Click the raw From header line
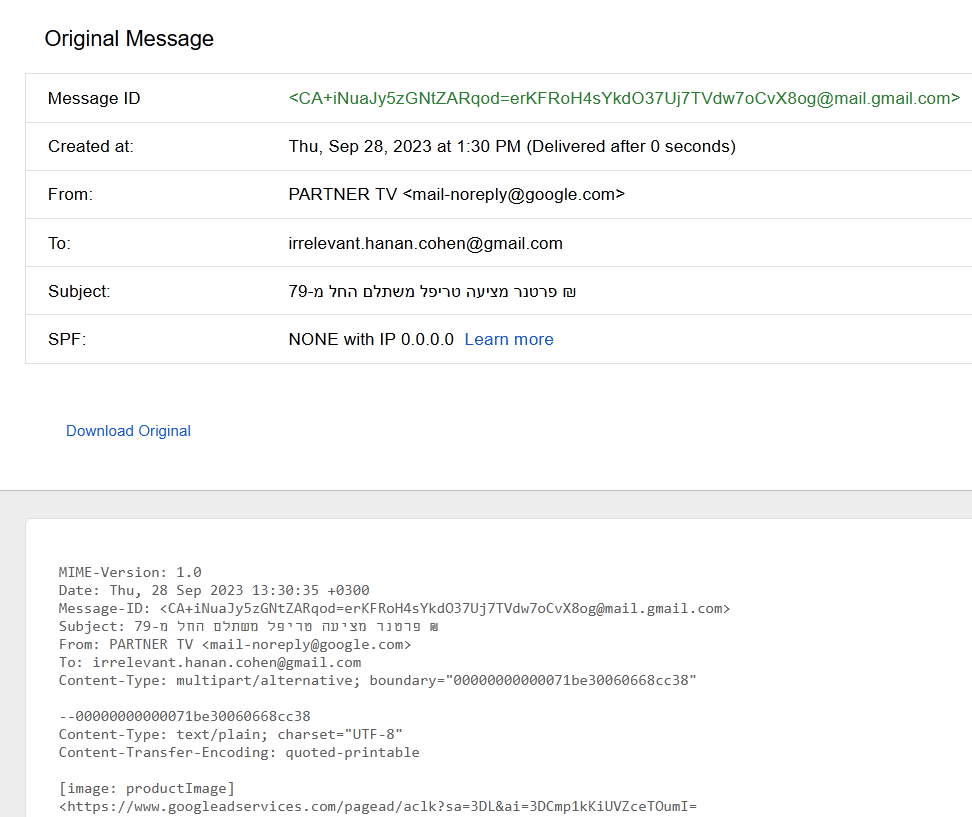 (235, 645)
